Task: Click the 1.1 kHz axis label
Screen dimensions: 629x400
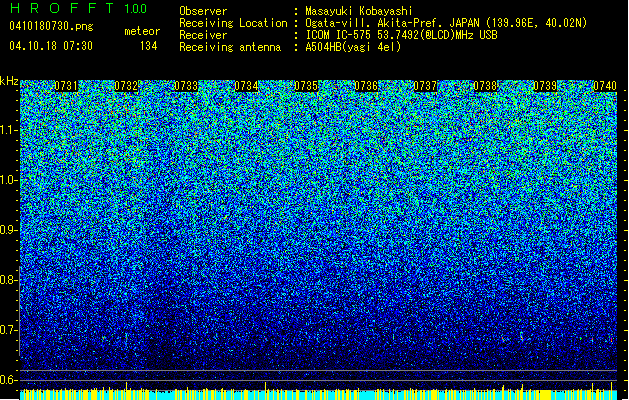Action: [x=8, y=130]
